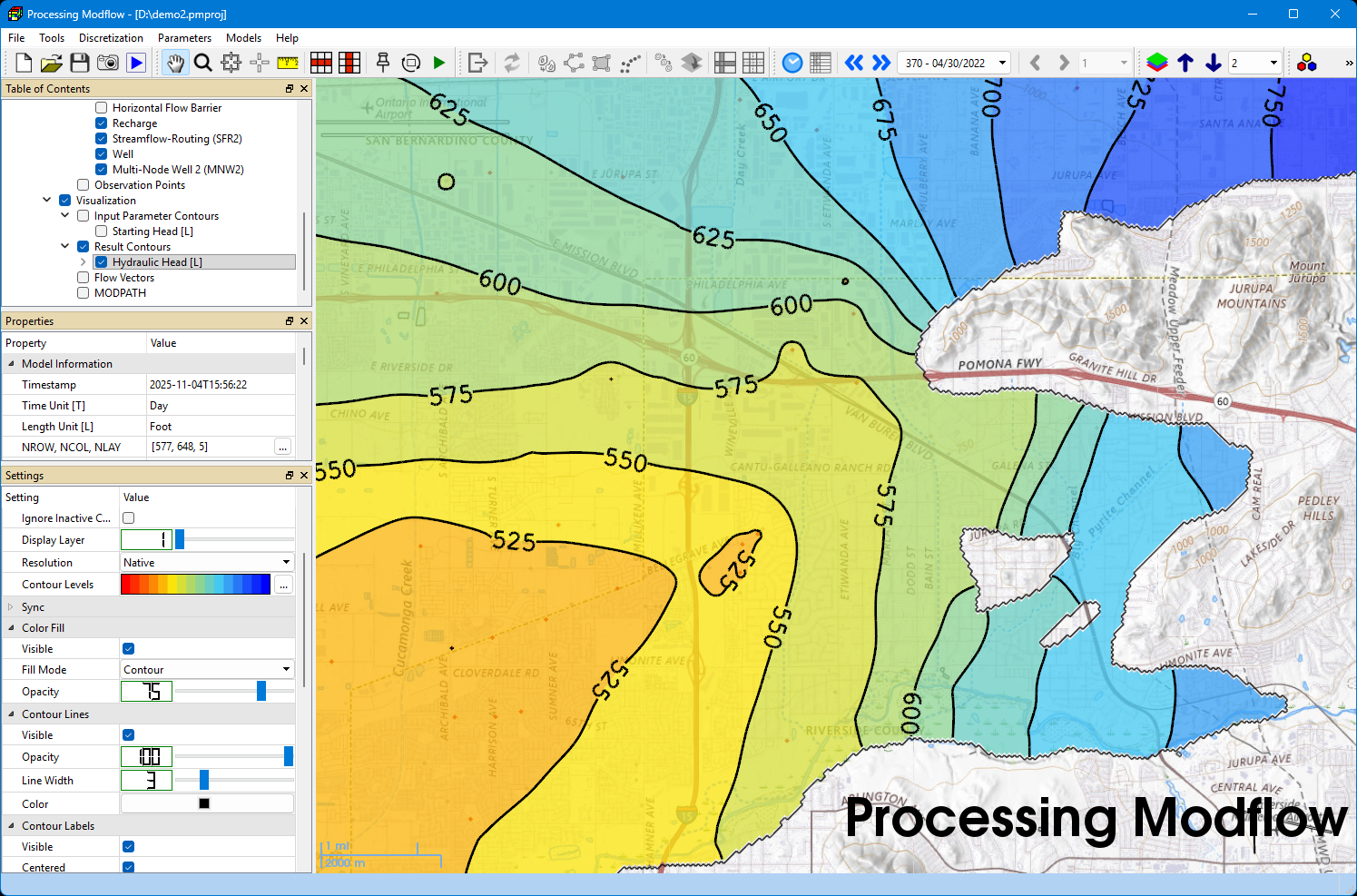Open the time step 370 - 04/30/2022 dropdown

954,63
